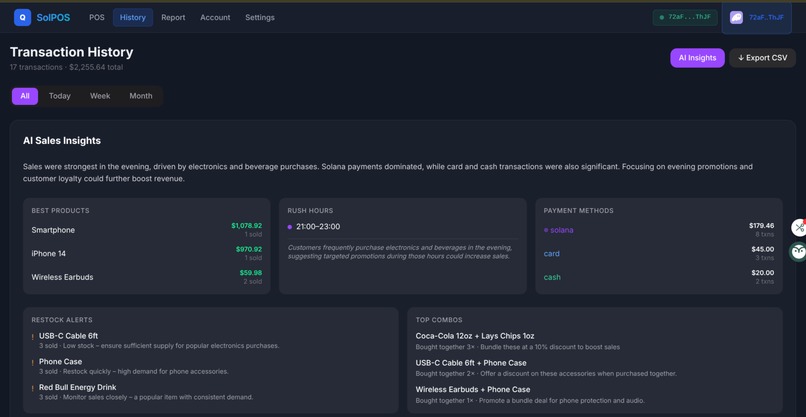This screenshot has width=806, height=417.
Task: Select the All filter tab
Action: pyautogui.click(x=25, y=96)
